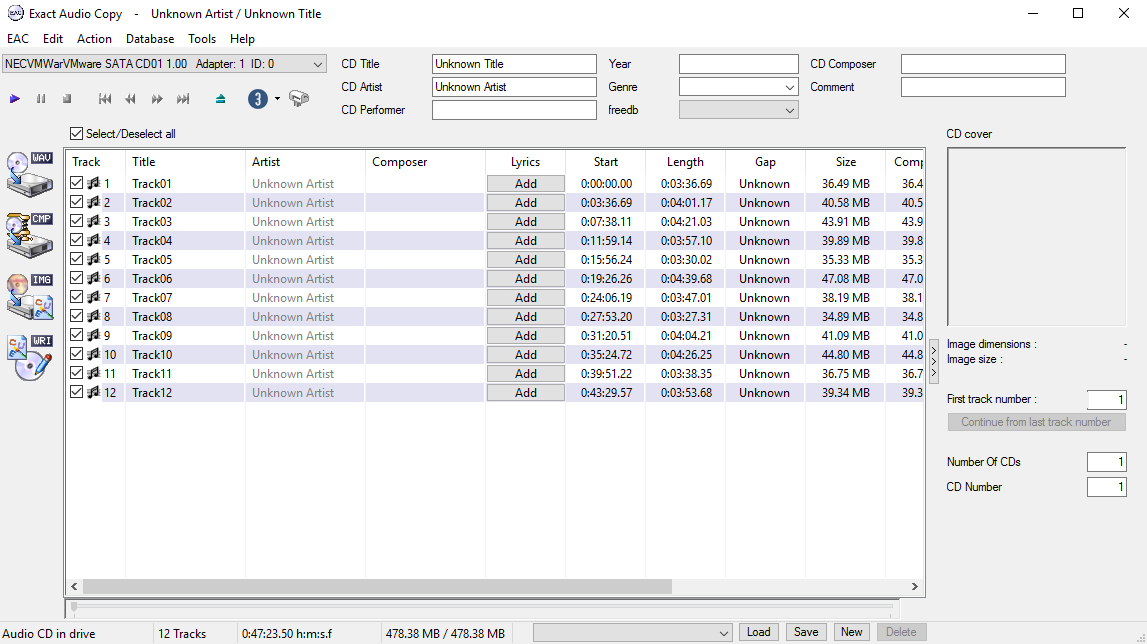
Task: Click the Comment input field
Action: click(x=982, y=86)
